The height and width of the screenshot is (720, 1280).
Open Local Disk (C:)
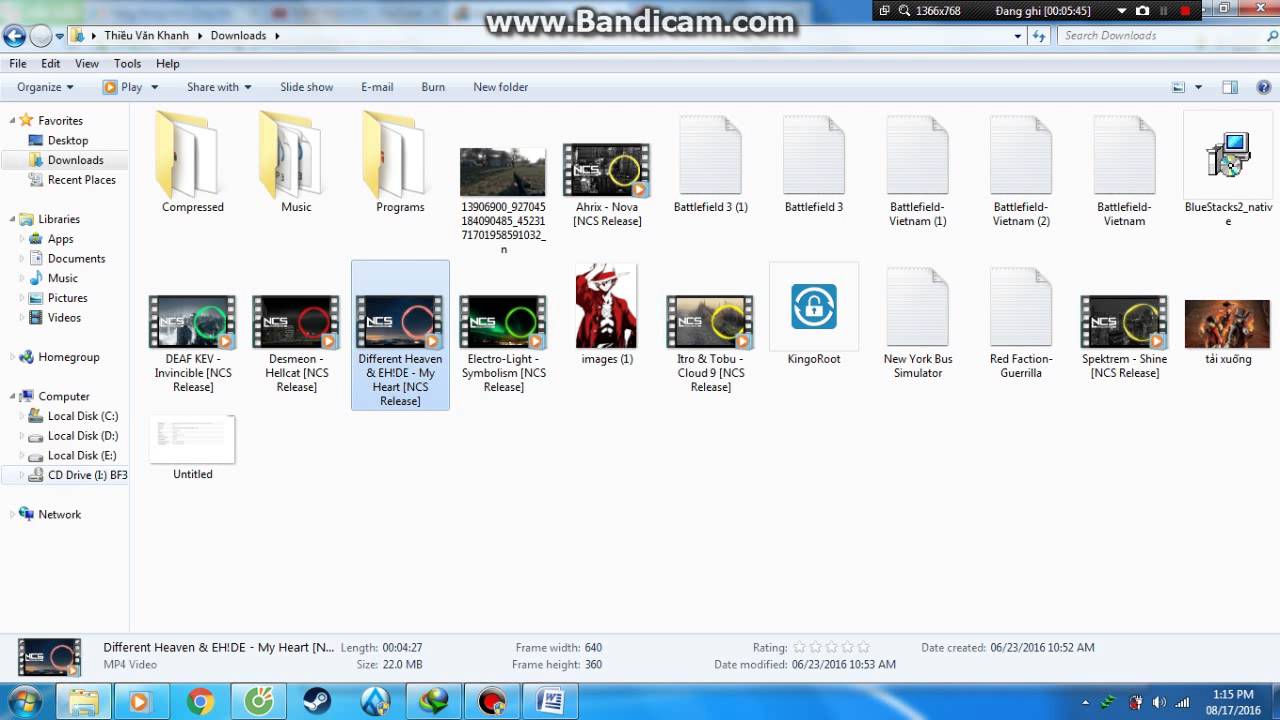[x=82, y=416]
